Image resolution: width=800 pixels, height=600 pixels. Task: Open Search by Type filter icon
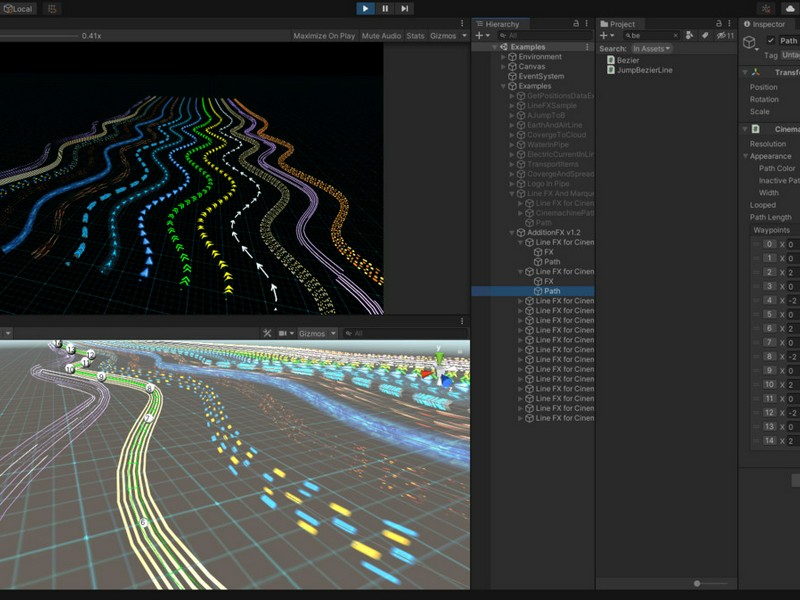pos(690,35)
